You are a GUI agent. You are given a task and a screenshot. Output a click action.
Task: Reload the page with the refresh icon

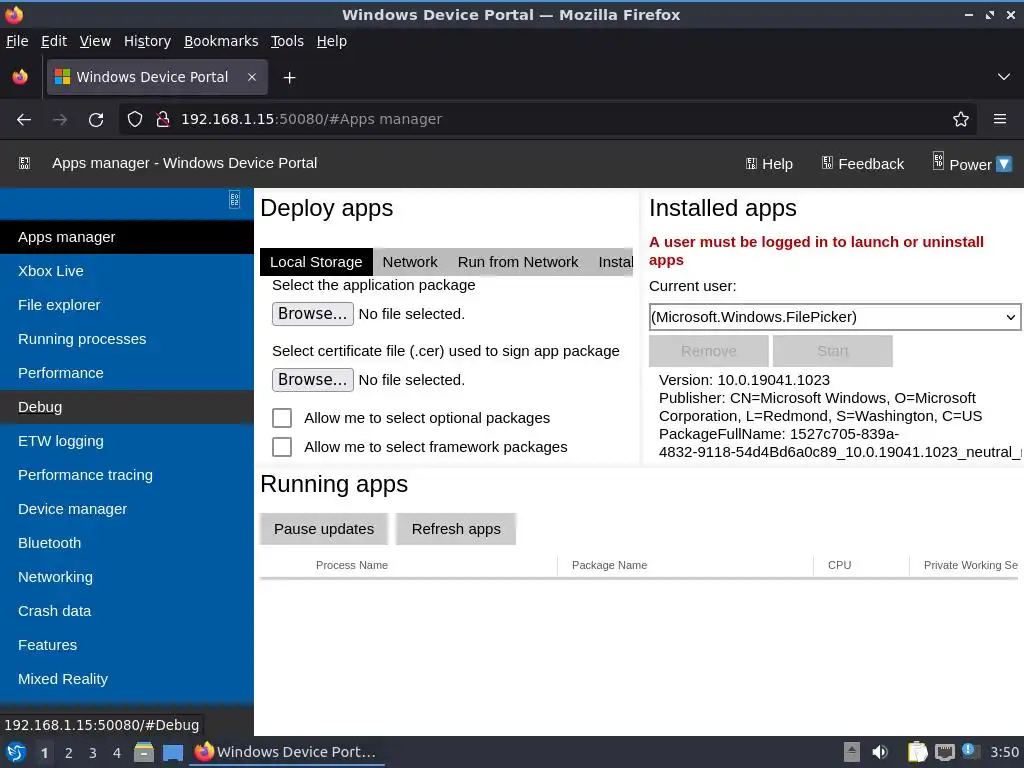pyautogui.click(x=96, y=120)
